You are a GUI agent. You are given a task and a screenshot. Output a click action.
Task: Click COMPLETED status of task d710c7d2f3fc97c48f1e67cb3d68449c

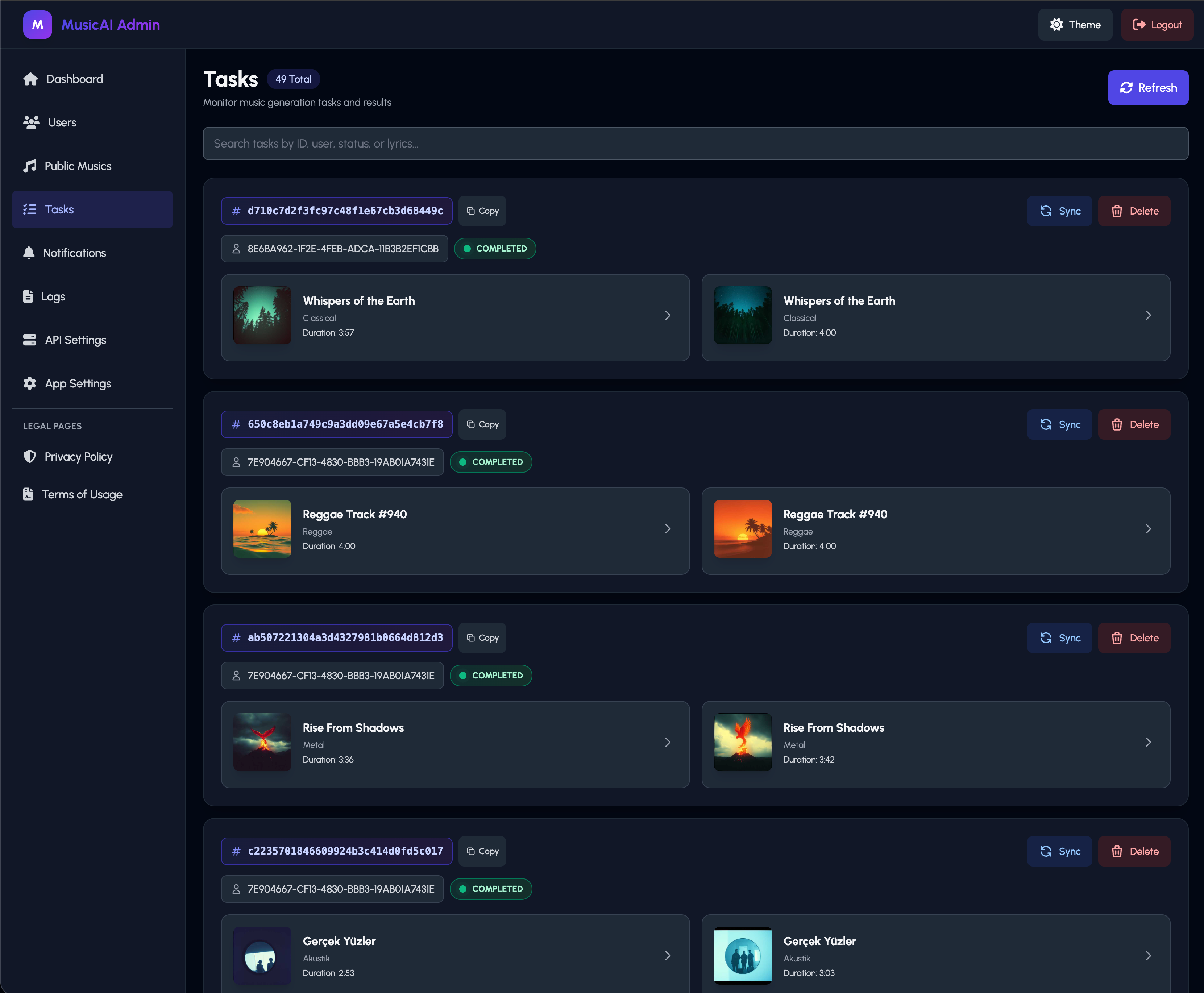coord(495,249)
